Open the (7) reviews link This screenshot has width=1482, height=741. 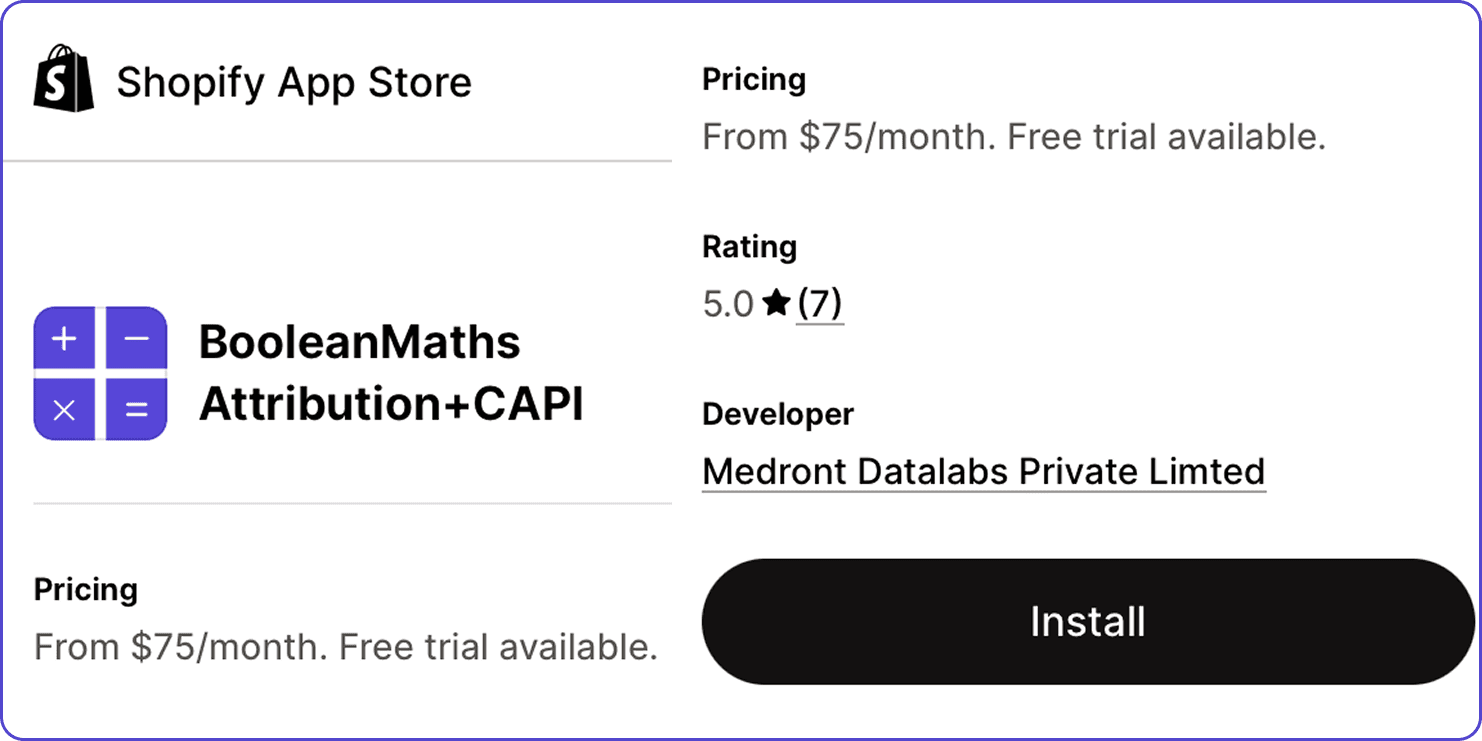click(x=819, y=303)
